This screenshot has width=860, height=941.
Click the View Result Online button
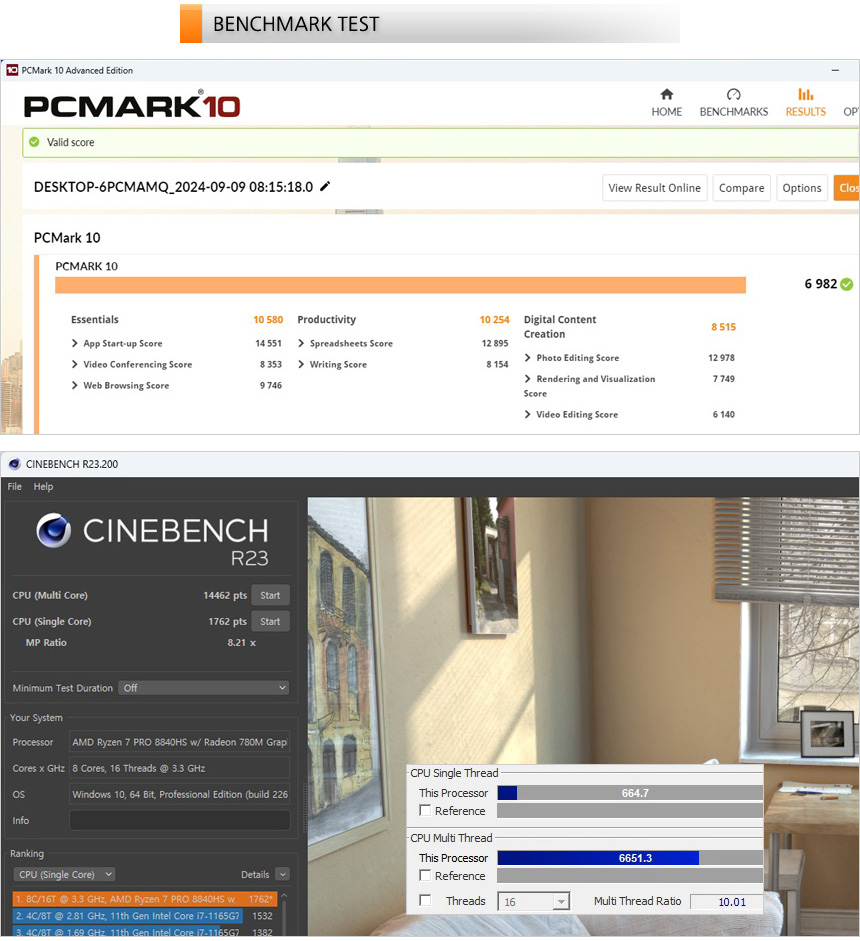[654, 188]
